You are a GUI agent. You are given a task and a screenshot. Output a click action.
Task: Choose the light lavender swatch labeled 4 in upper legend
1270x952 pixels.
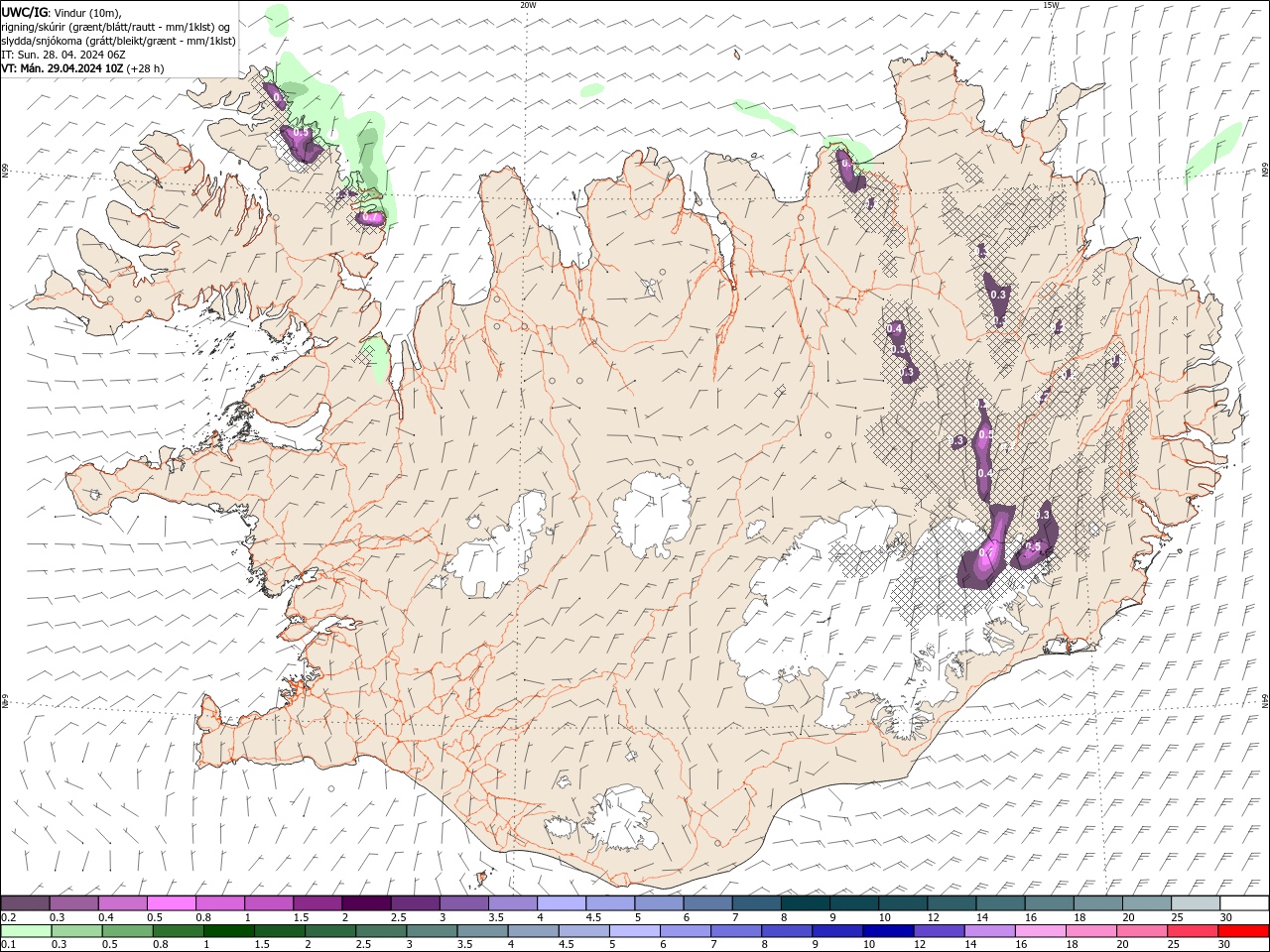click(562, 903)
